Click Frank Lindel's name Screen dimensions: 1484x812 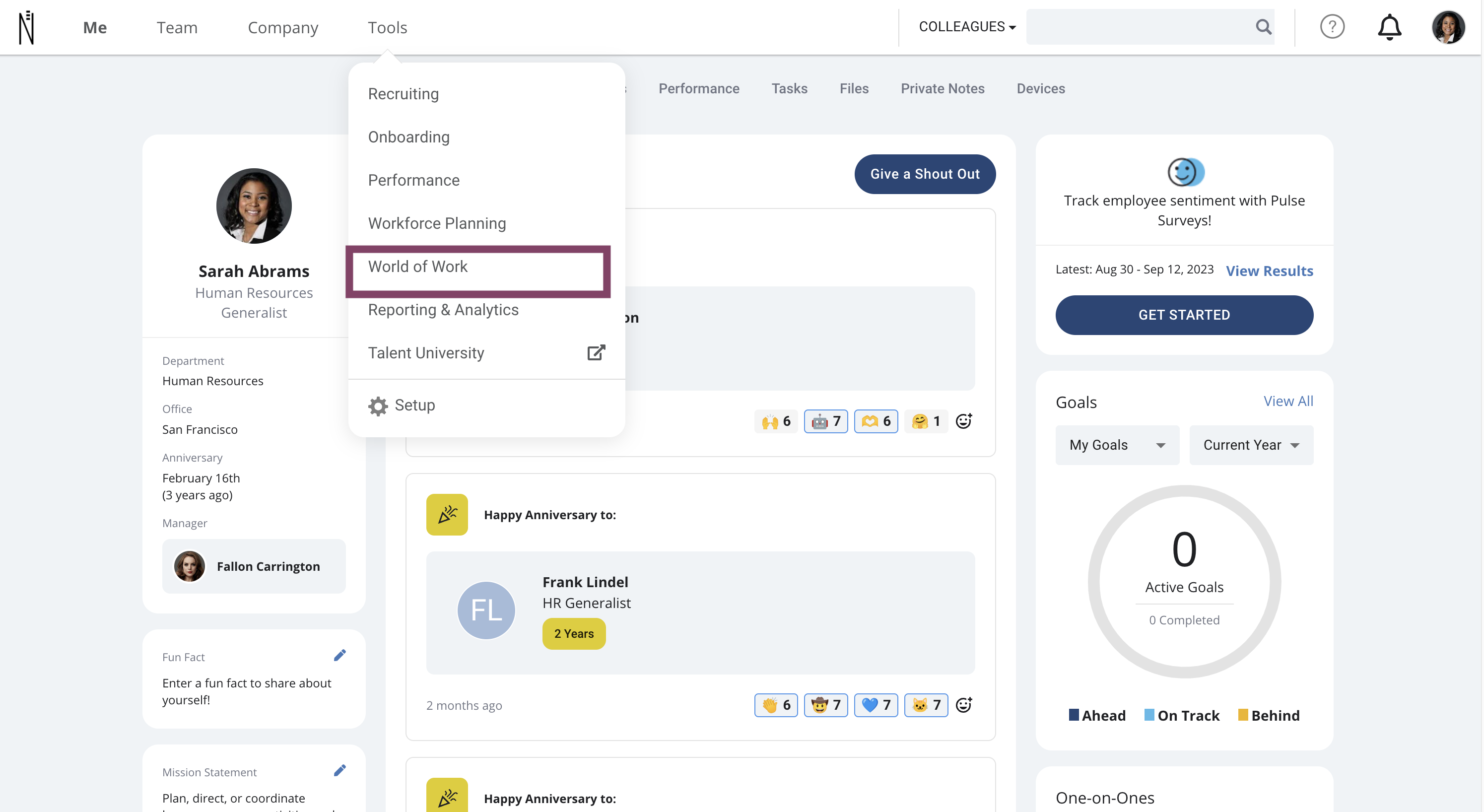[x=585, y=582]
